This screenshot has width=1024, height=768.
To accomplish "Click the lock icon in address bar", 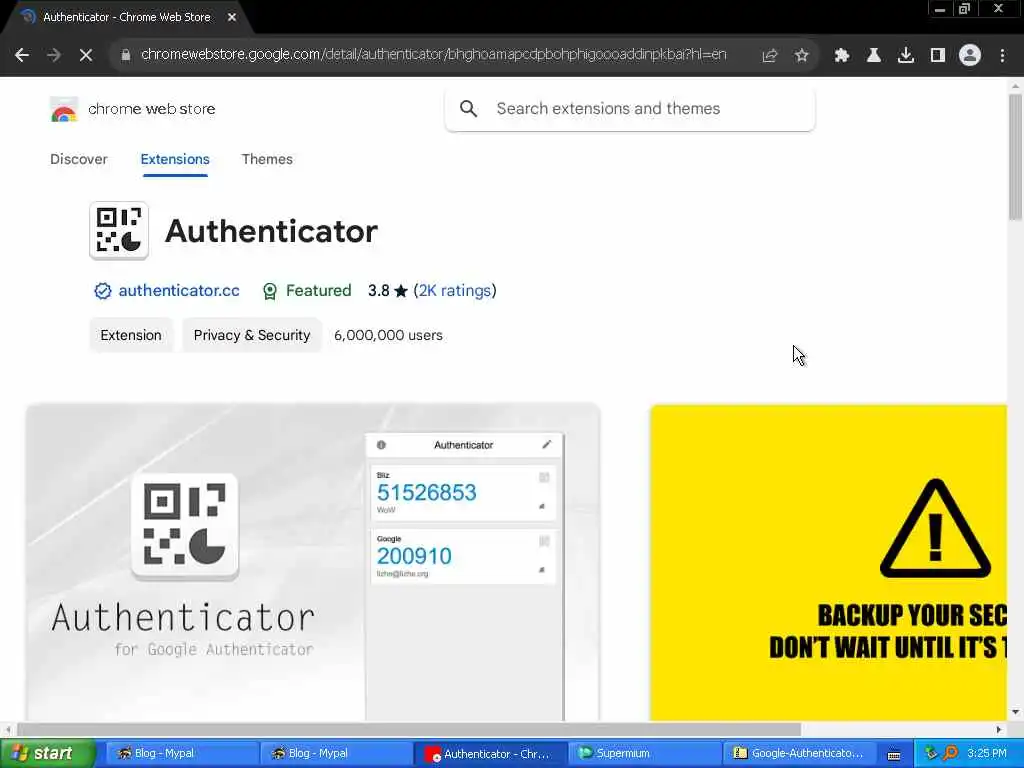I will pyautogui.click(x=126, y=55).
